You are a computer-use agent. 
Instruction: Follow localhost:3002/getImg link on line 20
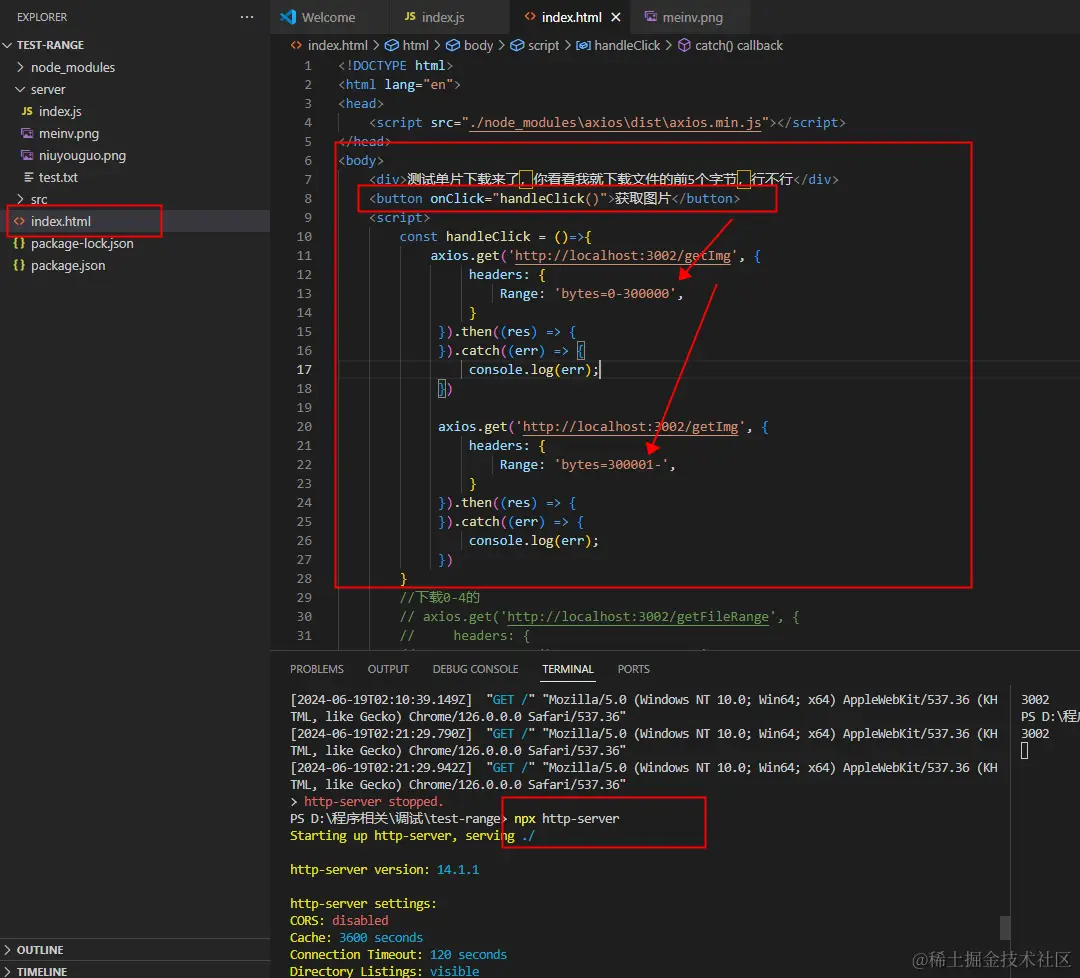630,427
